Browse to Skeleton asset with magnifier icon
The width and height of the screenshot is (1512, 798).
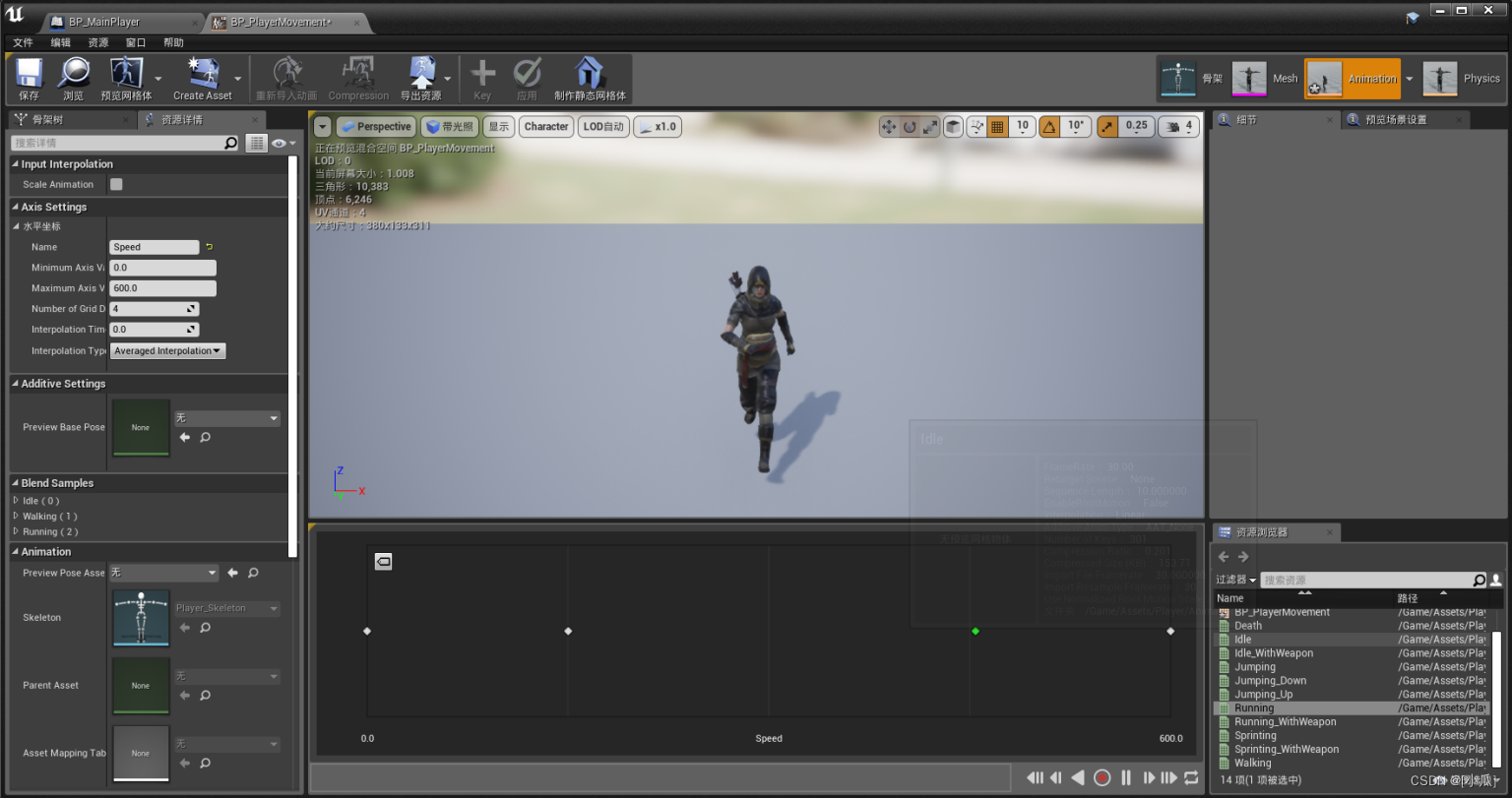206,627
